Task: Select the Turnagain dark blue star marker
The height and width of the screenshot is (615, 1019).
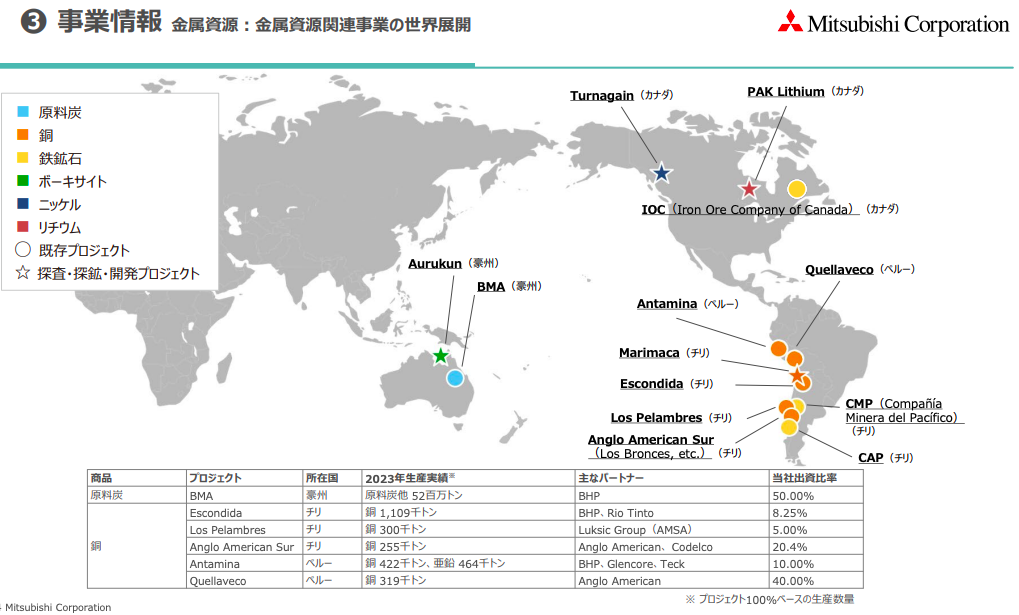Action: pos(662,173)
